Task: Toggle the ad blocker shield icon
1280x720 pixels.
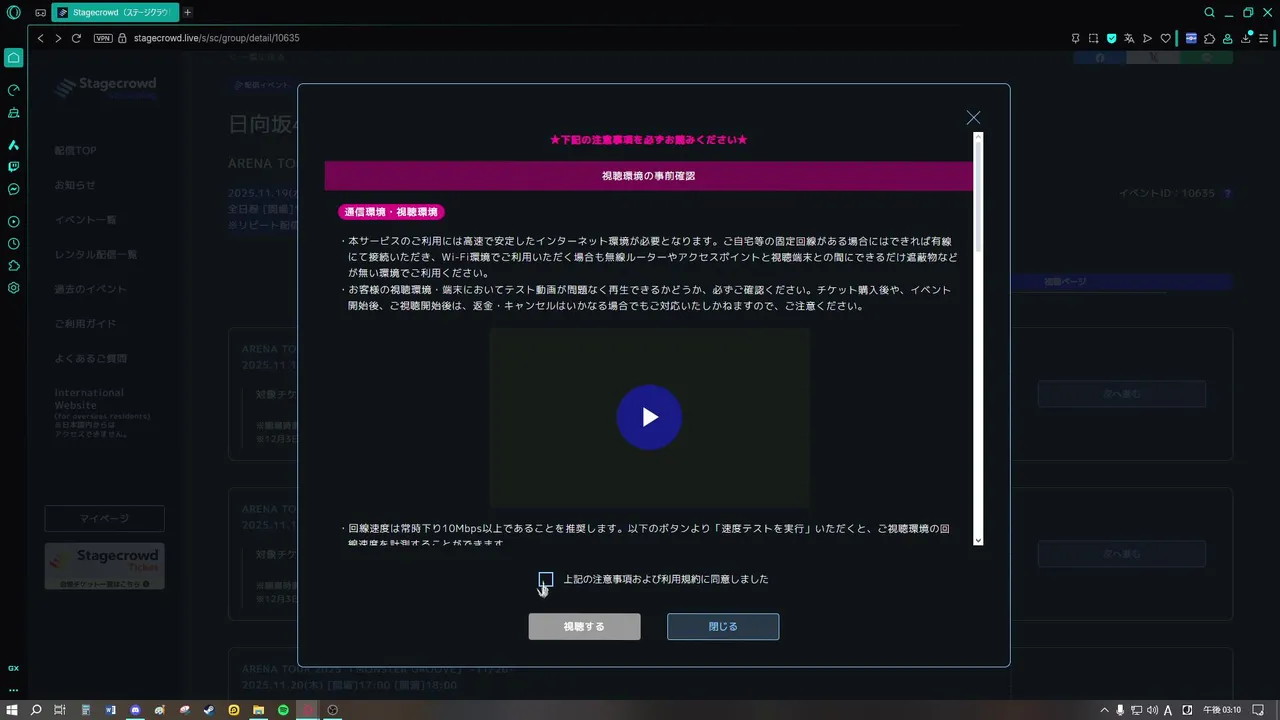Action: click(x=1111, y=38)
